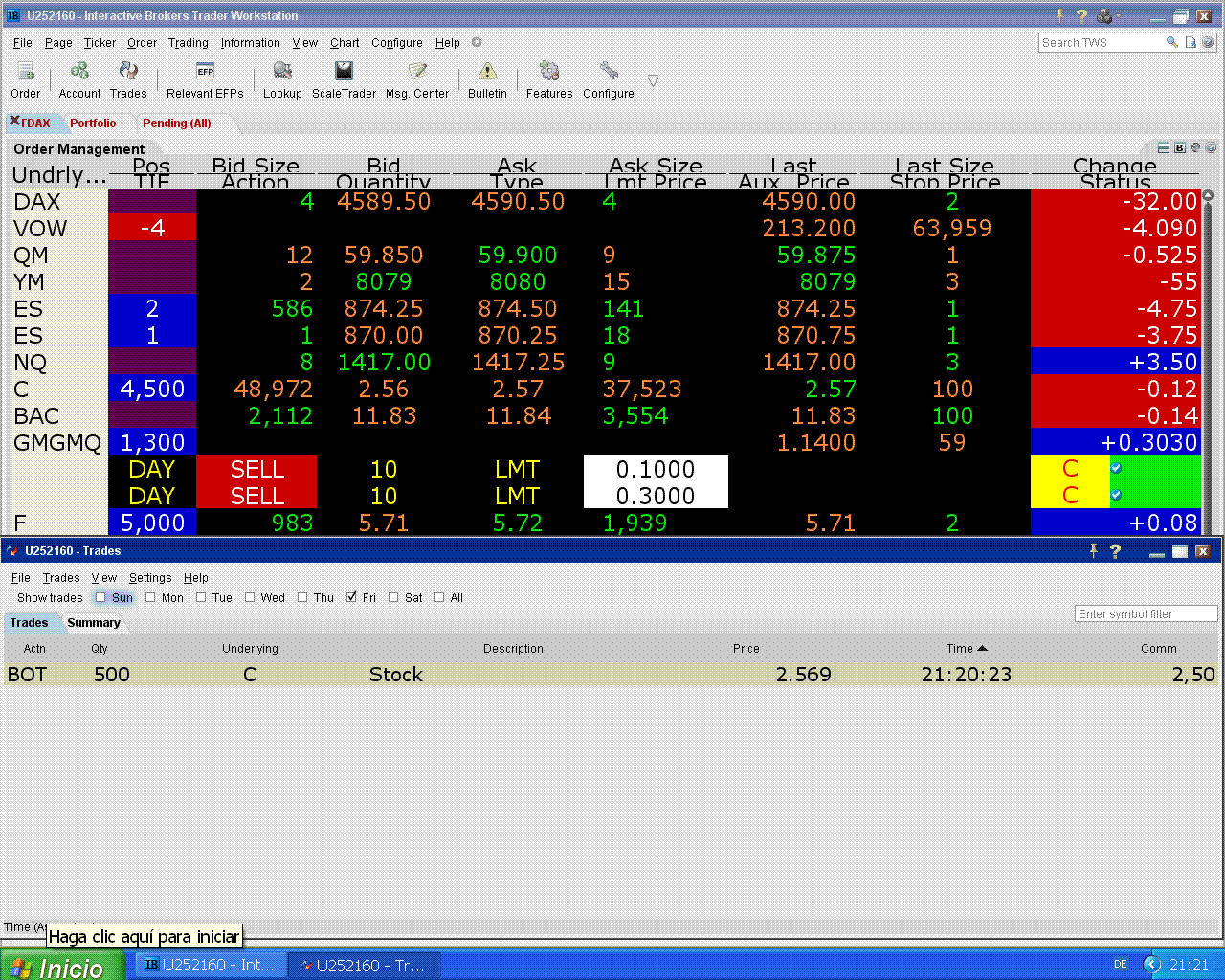Check the All days checkbox
This screenshot has height=980, width=1225.
point(439,597)
